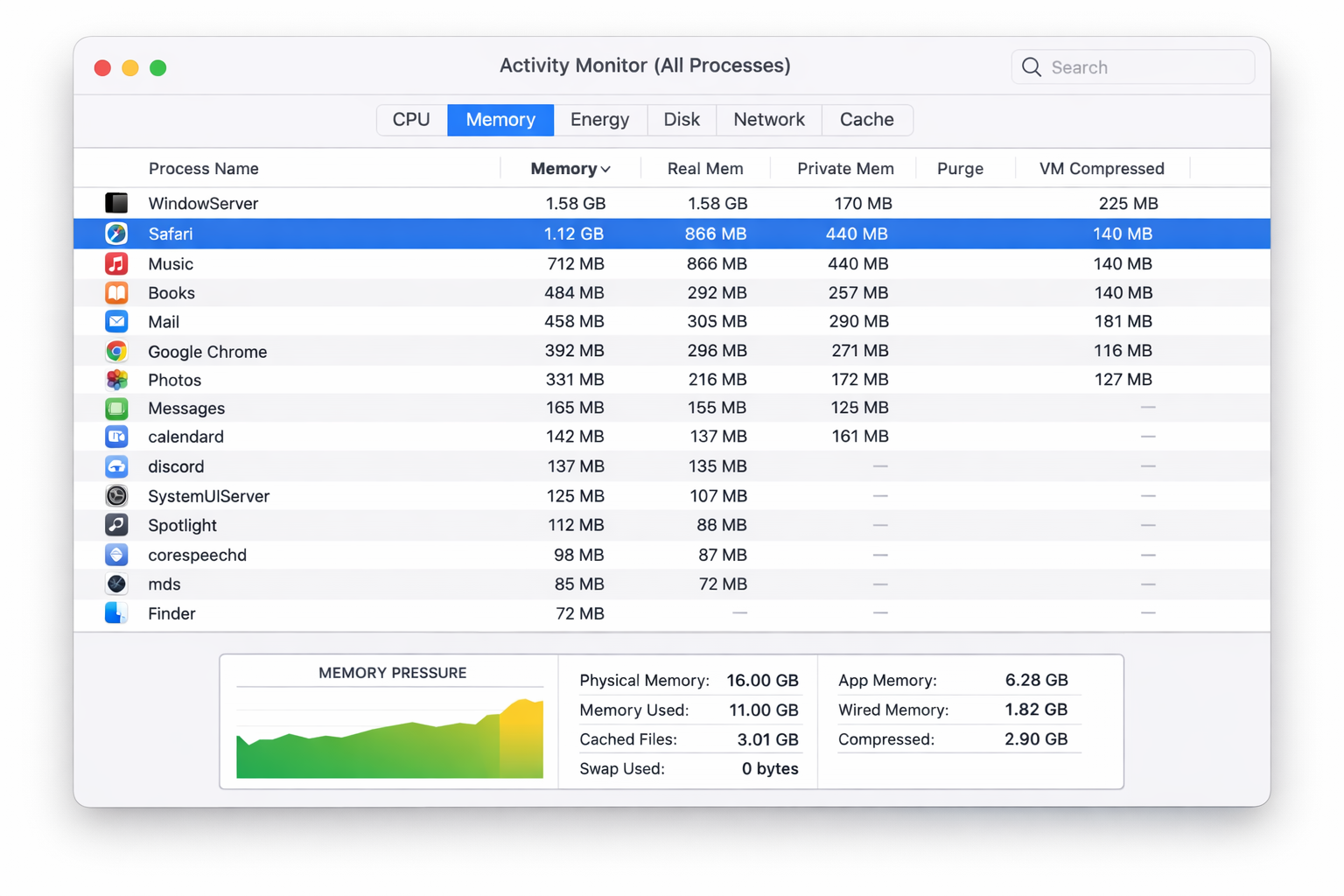Screen dimensions: 1344x896
Task: Sort by Process Name column header
Action: (x=204, y=169)
